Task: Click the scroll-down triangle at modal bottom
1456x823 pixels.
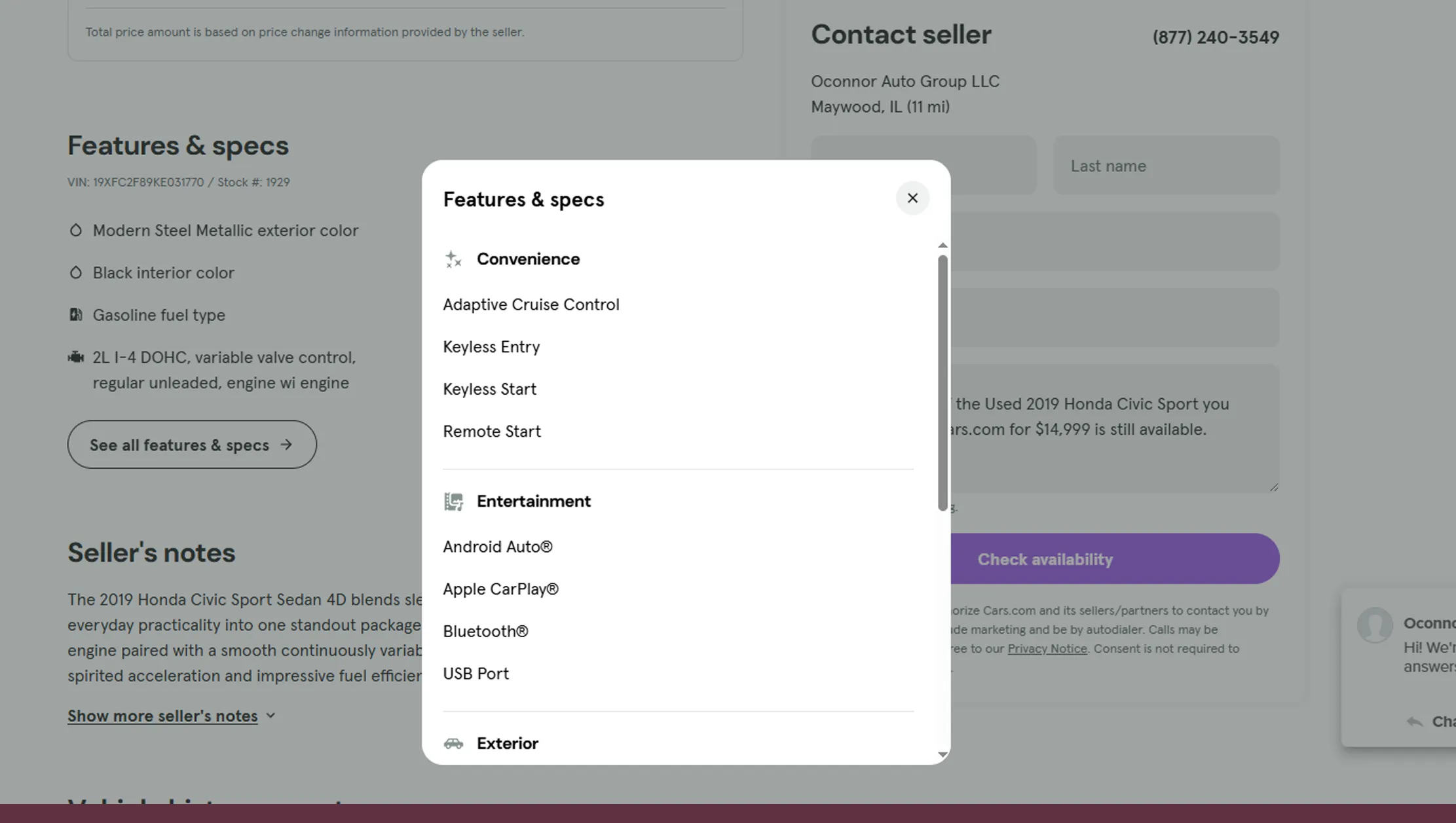Action: click(943, 754)
